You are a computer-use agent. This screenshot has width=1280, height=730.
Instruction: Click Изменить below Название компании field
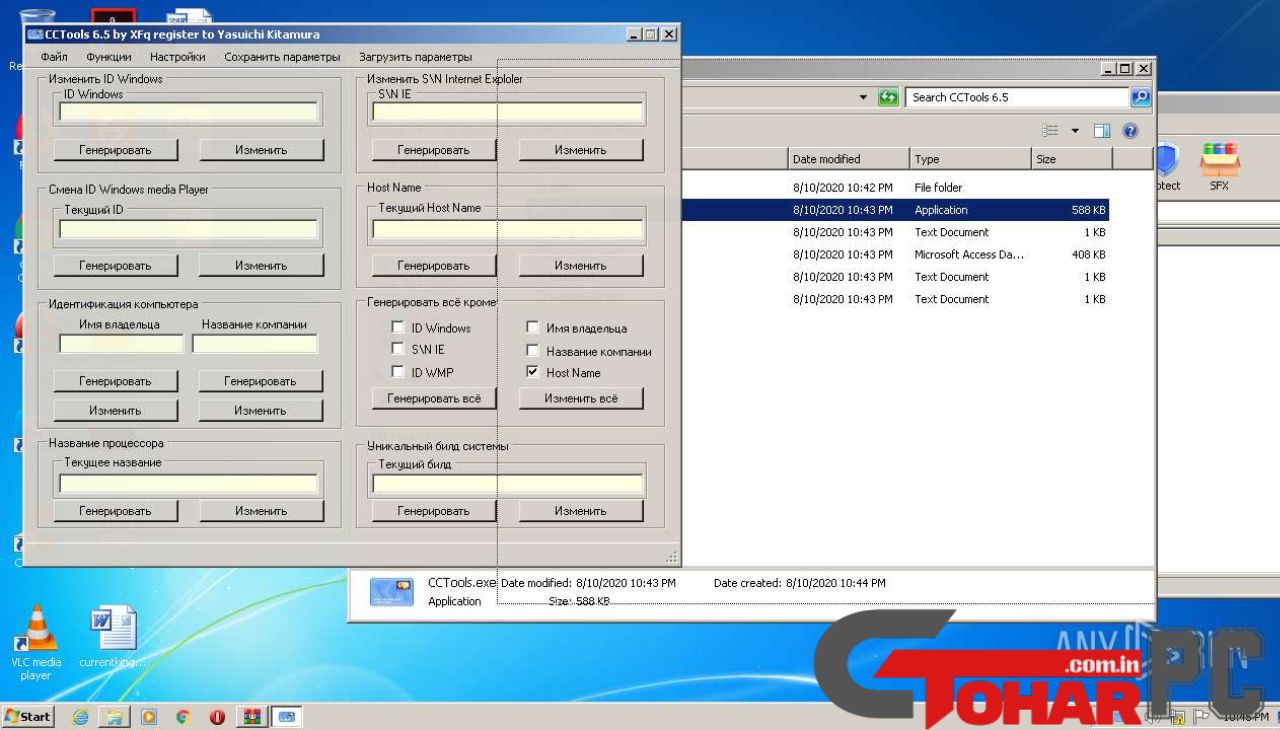point(260,410)
